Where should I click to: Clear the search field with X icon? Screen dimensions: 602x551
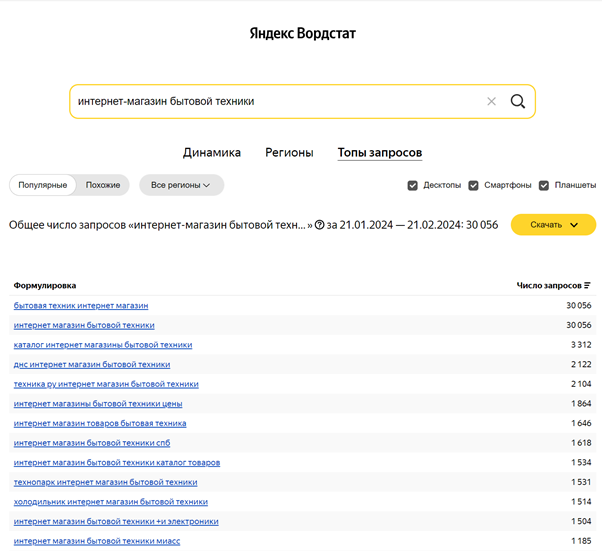491,101
